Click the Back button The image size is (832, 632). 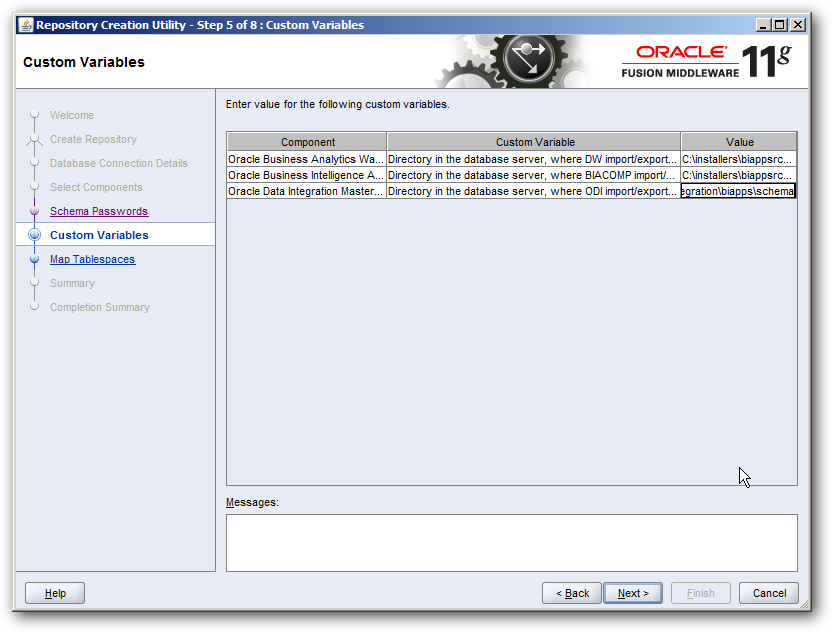[x=571, y=592]
